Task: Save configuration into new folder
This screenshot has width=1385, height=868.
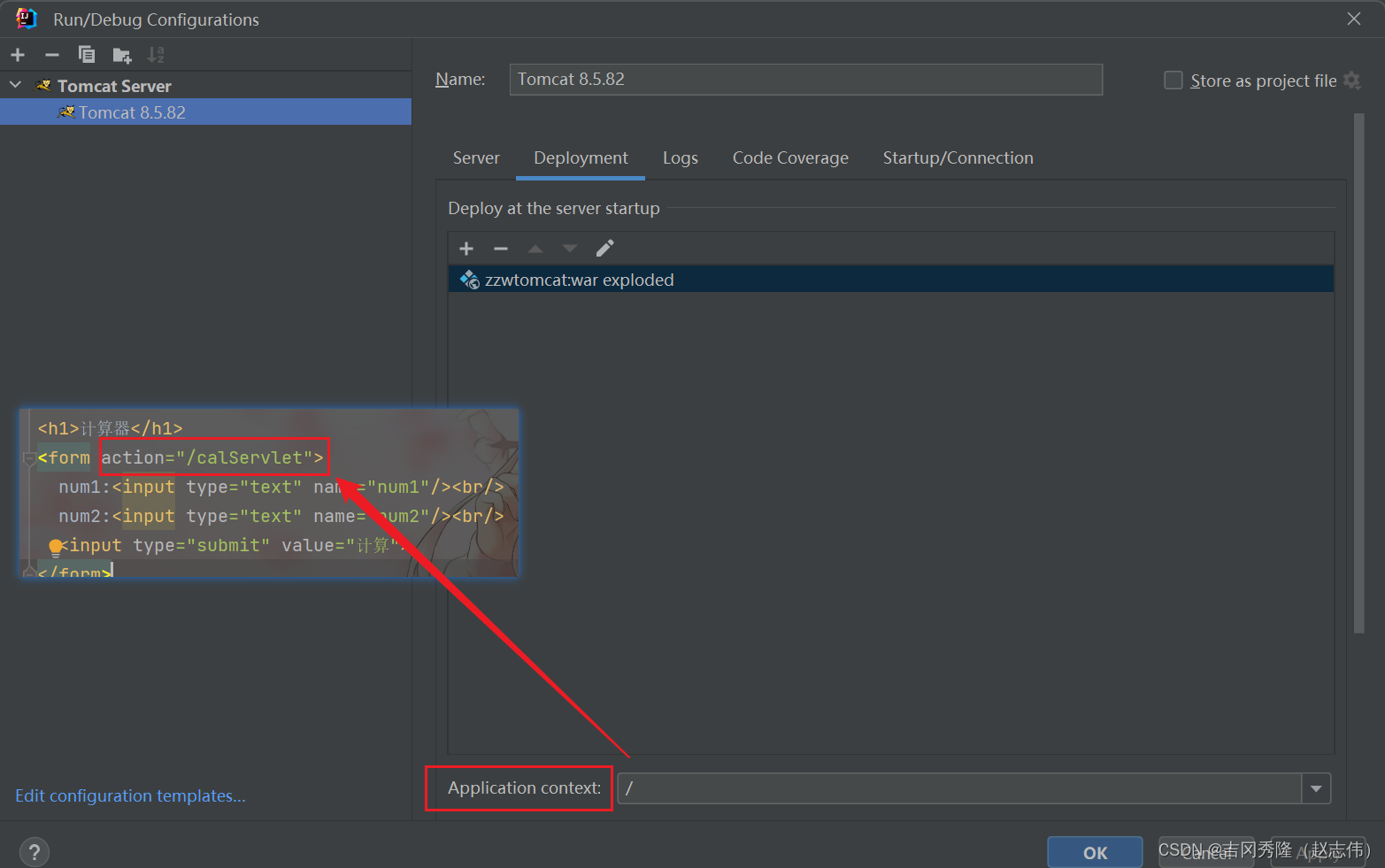Action: click(122, 55)
